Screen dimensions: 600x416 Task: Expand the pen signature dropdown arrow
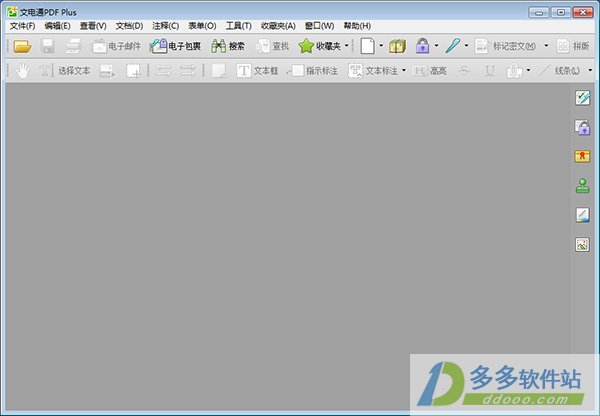(x=466, y=46)
